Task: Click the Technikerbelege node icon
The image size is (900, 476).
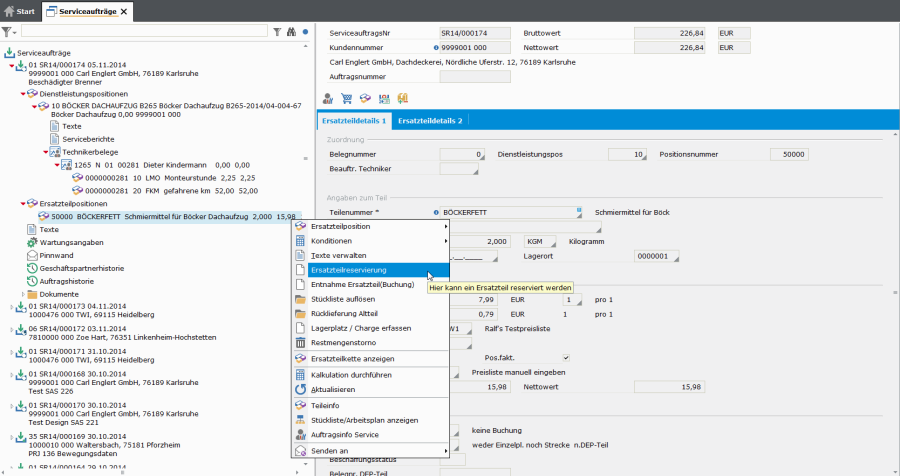Action: [x=55, y=152]
